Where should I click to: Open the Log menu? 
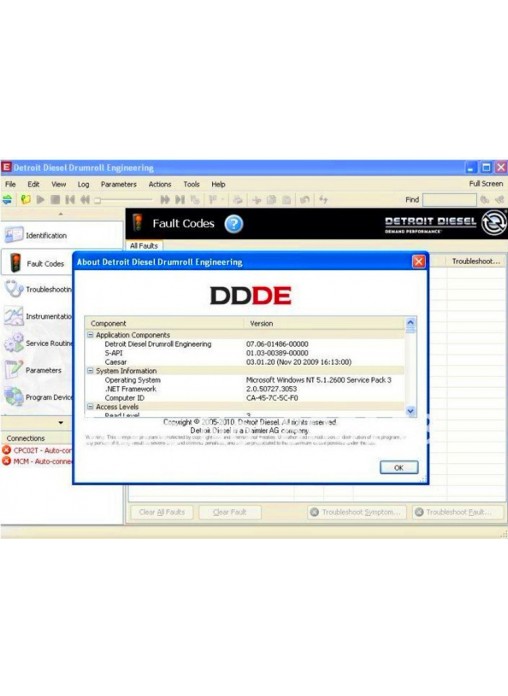coord(83,184)
